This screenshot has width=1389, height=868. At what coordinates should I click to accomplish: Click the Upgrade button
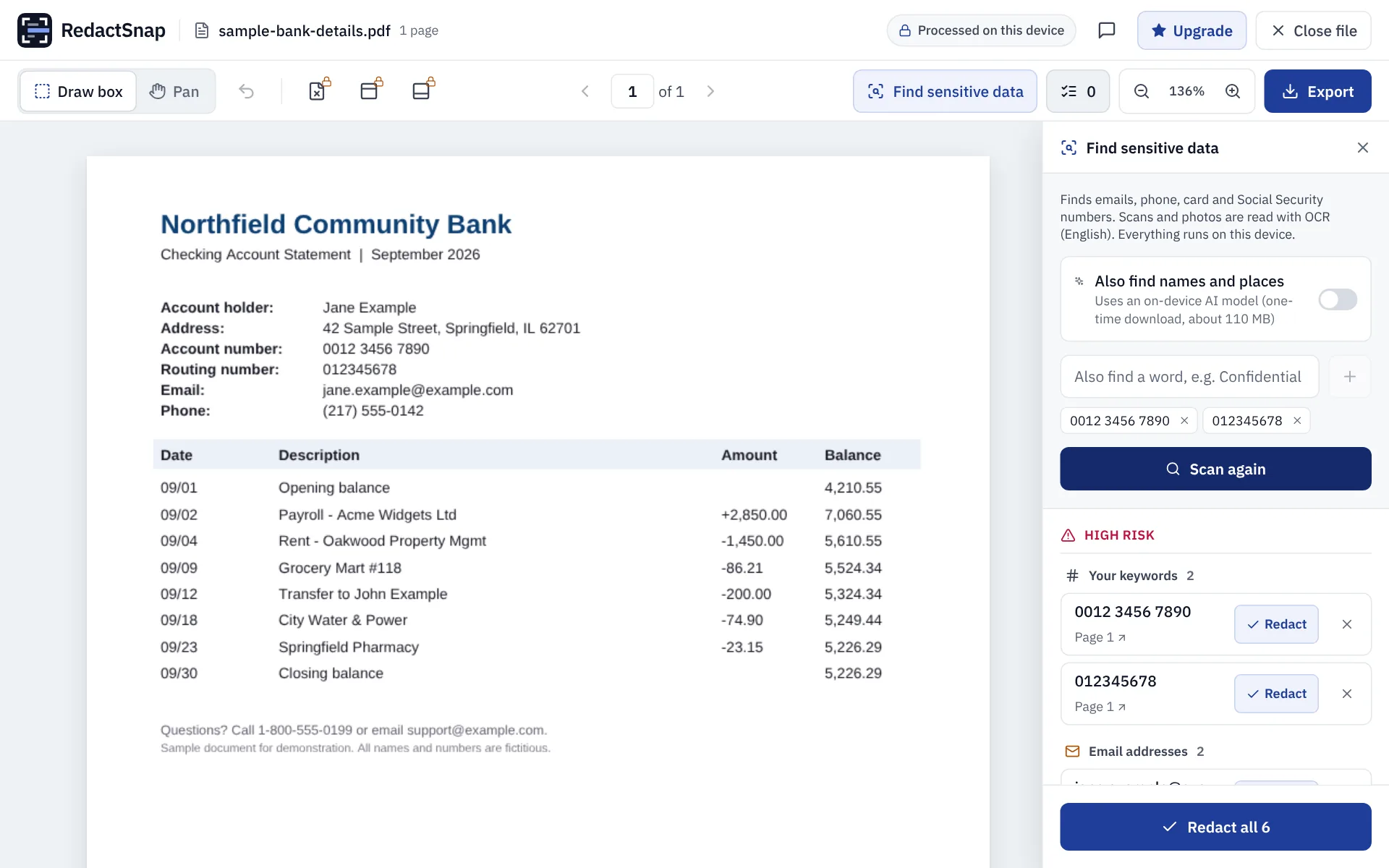(x=1192, y=30)
